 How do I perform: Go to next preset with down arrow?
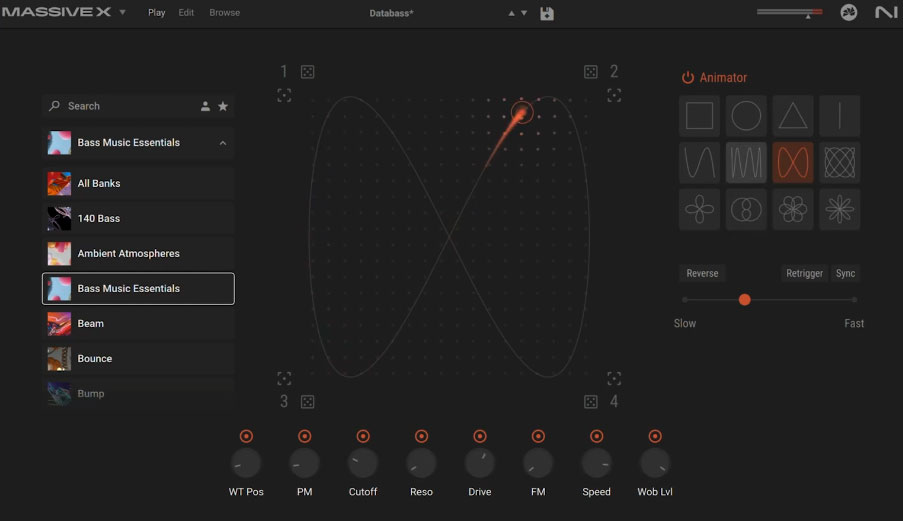(x=524, y=13)
